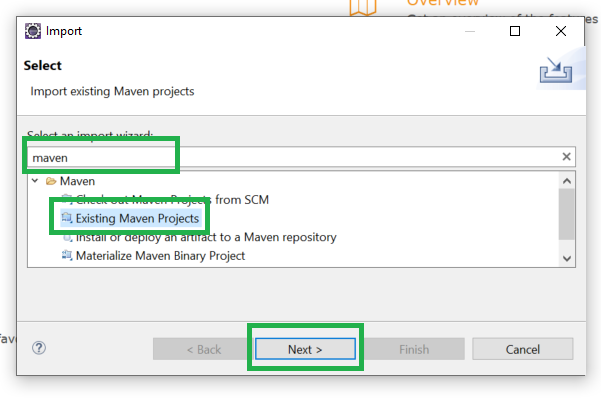Click the wizard list scrollbar thumb
This screenshot has height=402, width=601.
567,214
